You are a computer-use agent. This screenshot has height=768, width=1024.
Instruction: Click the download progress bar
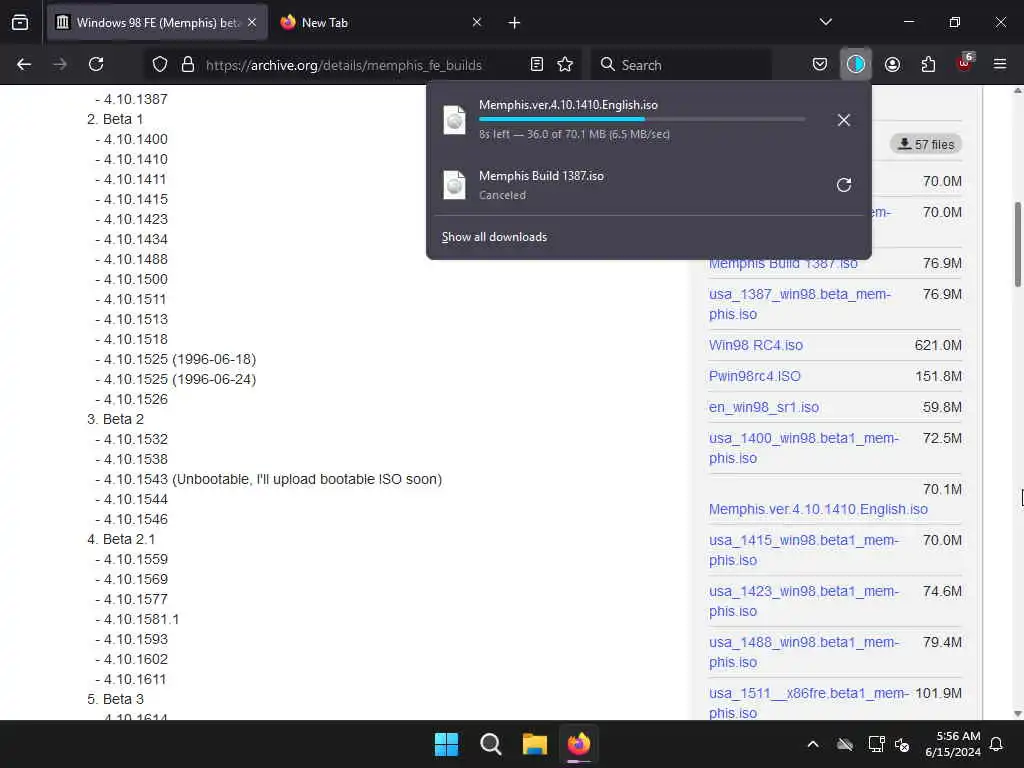[642, 120]
